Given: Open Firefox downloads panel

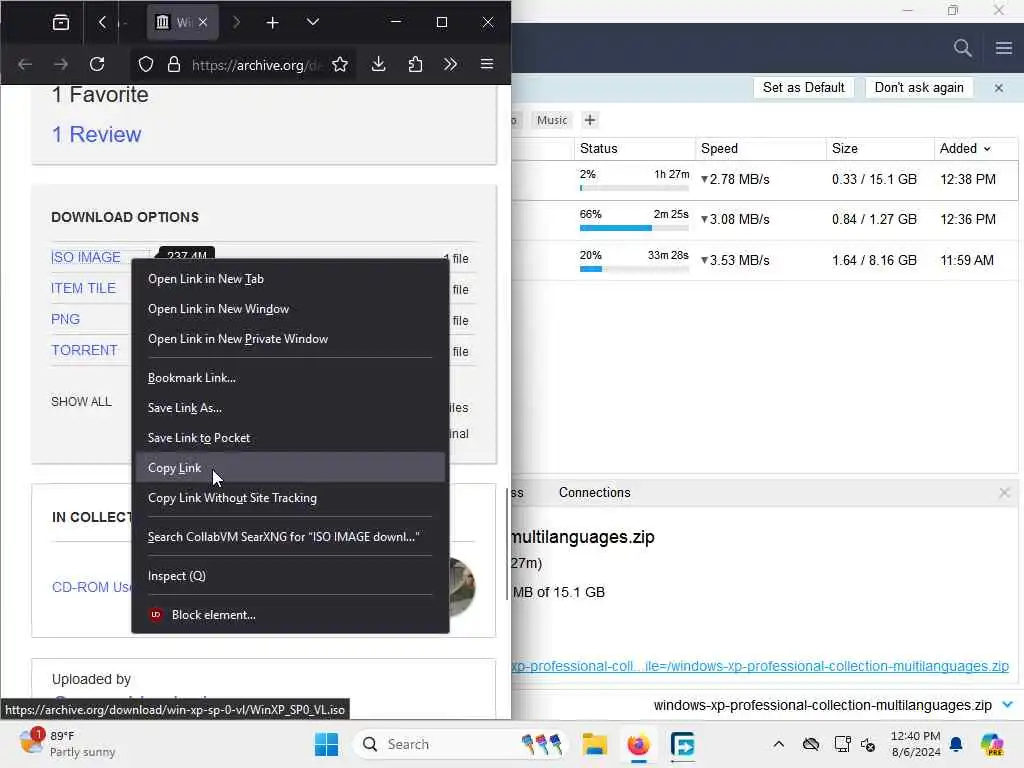Looking at the screenshot, I should 378,64.
